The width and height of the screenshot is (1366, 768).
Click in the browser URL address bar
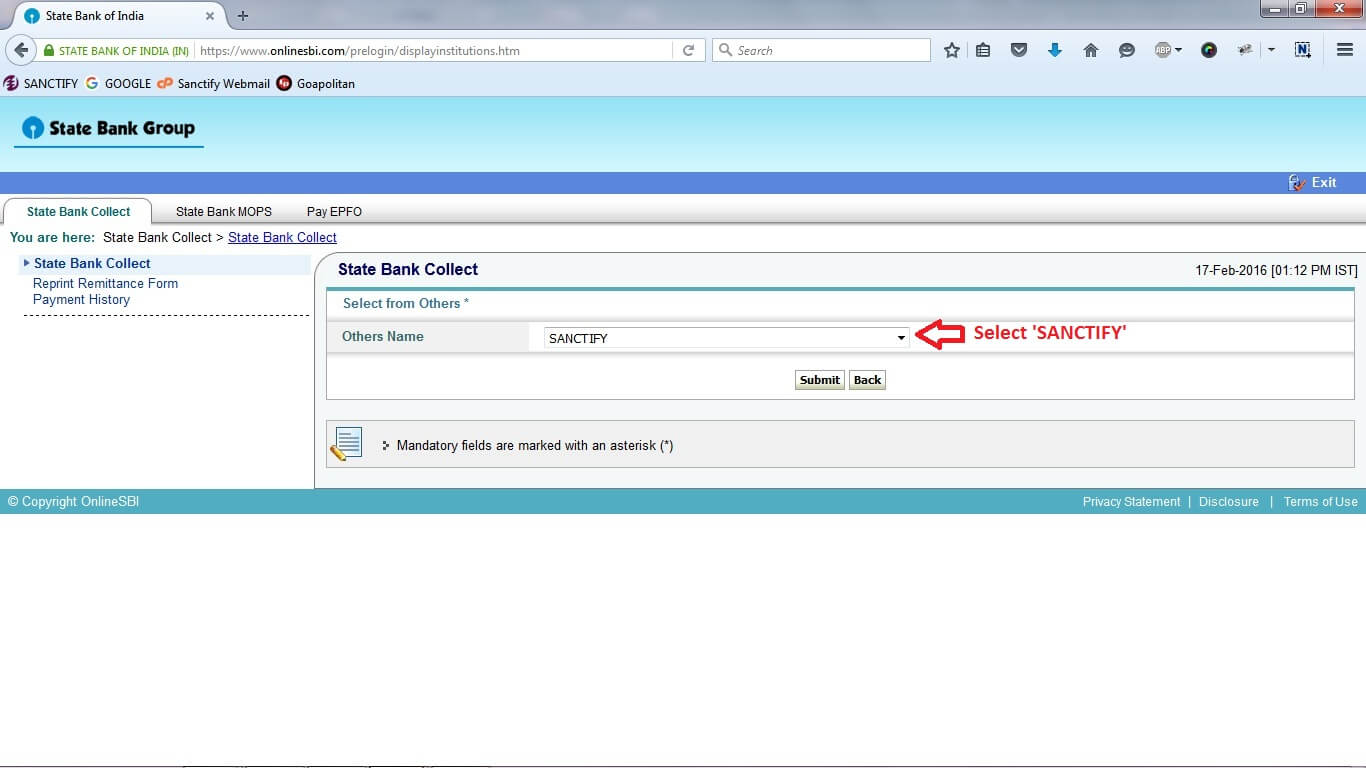coord(432,50)
